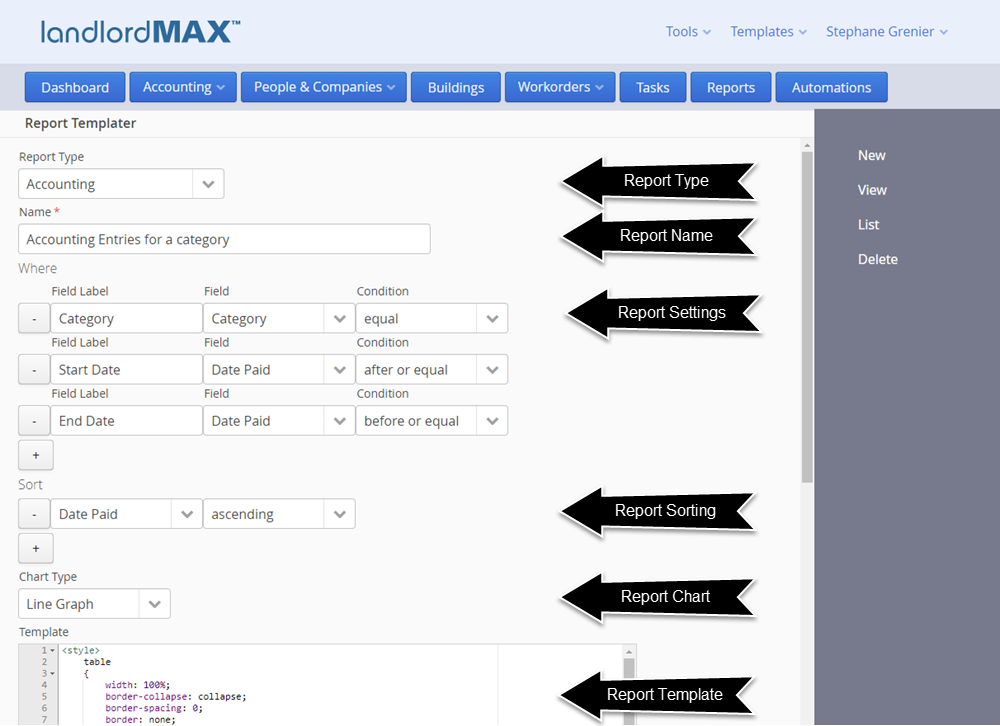
Task: Collapse the code fold on editor line 3
Action: [x=52, y=674]
